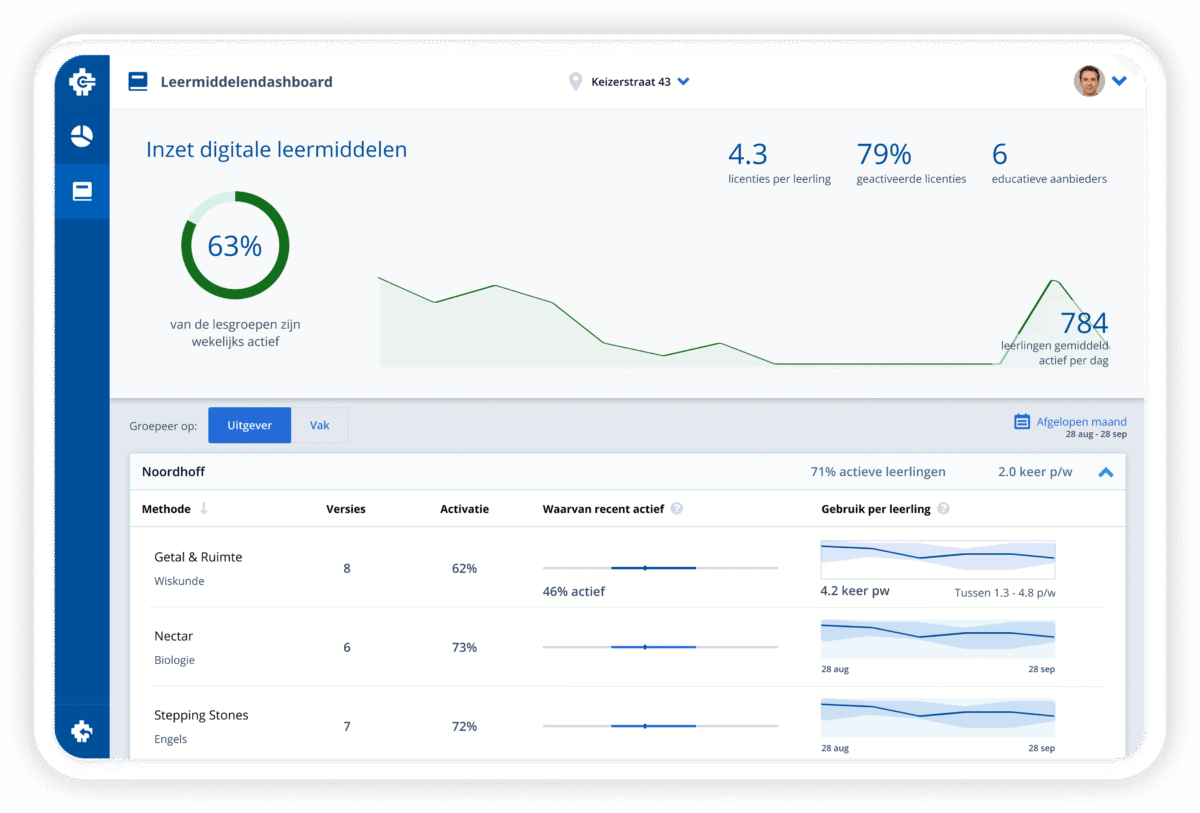The height and width of the screenshot is (813, 1200).
Task: Select the Leermiddelen book icon in sidebar
Action: click(82, 191)
